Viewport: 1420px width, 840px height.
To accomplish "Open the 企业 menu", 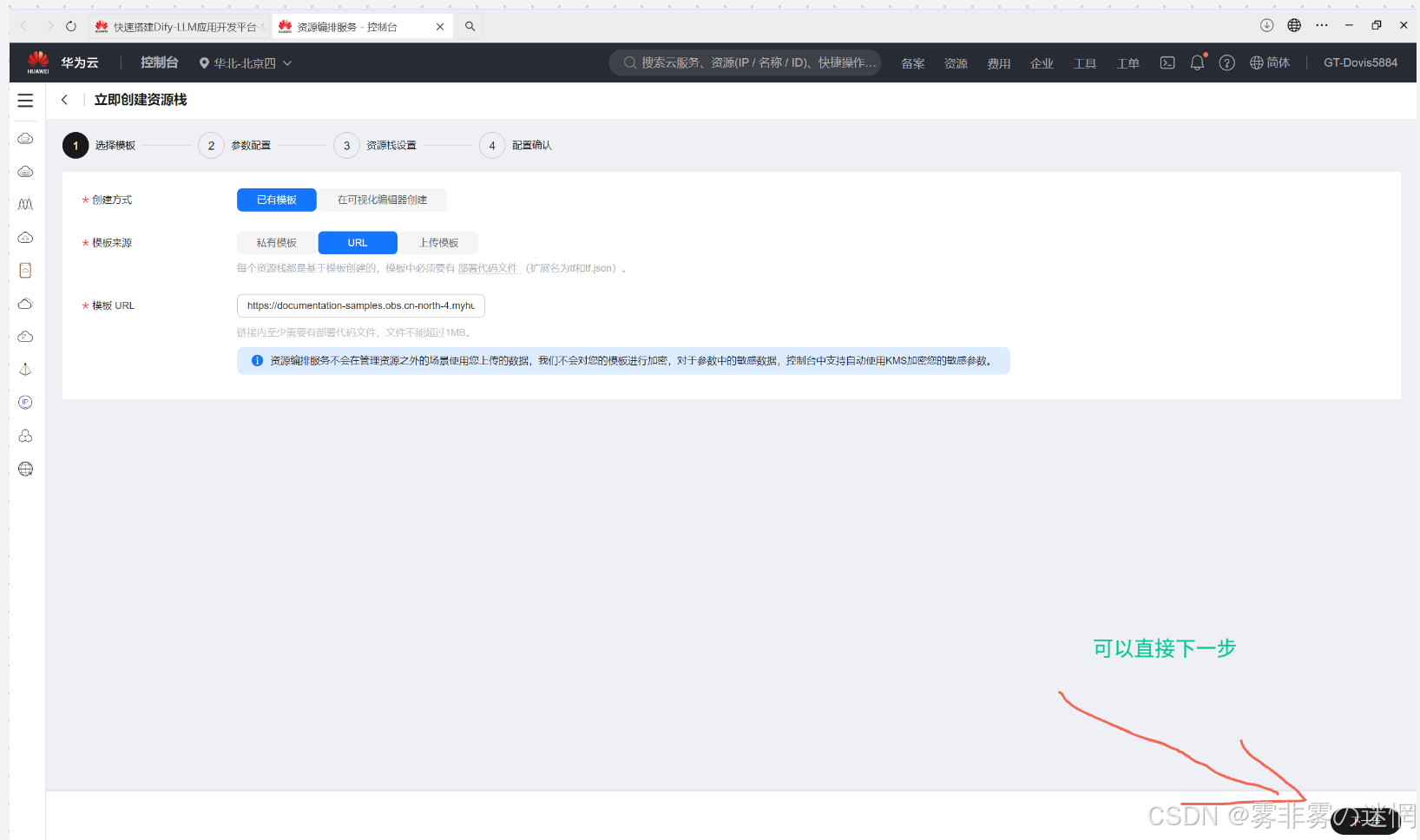I will (1042, 63).
